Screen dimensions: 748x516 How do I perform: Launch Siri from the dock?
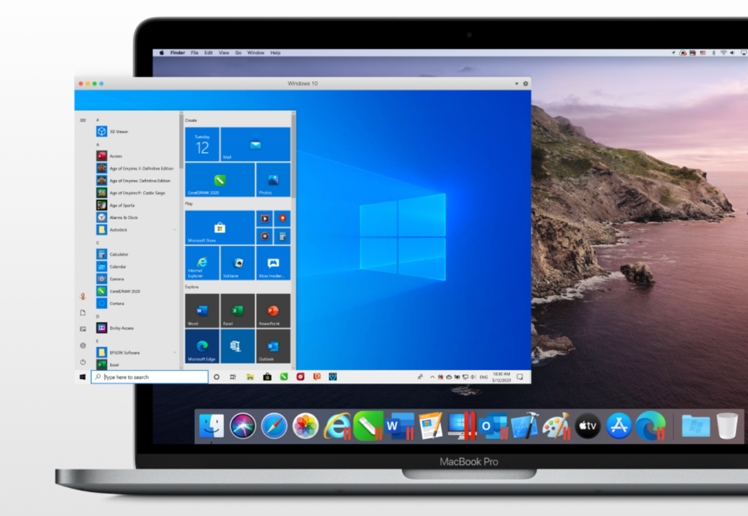243,426
